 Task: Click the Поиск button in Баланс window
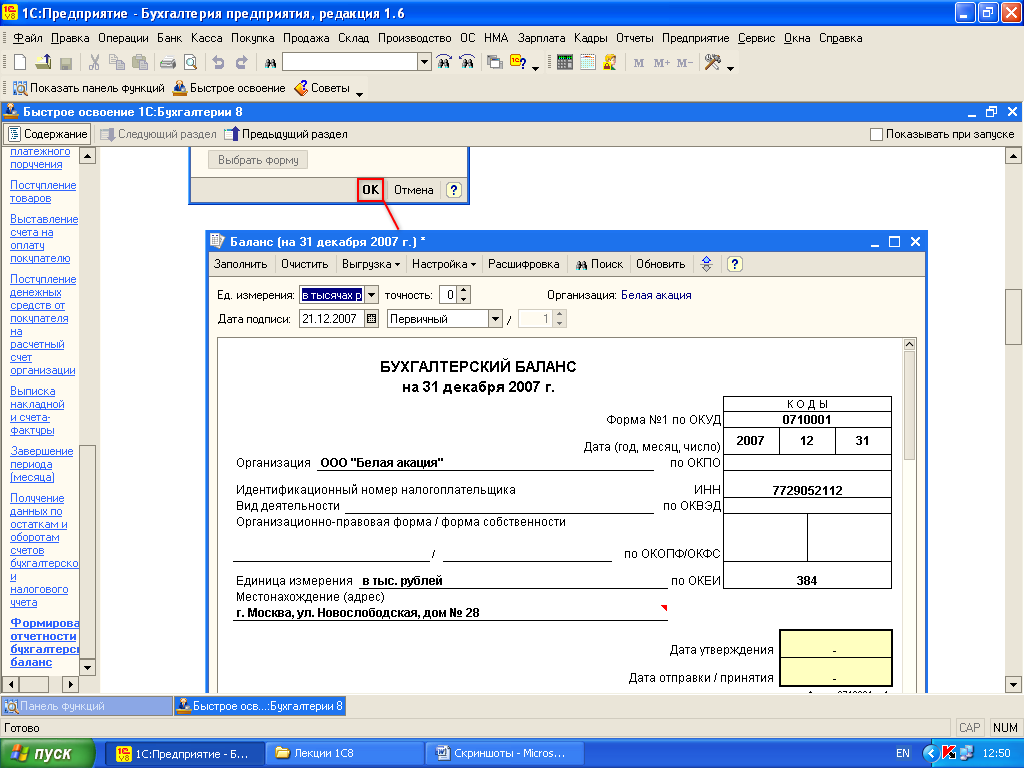599,264
